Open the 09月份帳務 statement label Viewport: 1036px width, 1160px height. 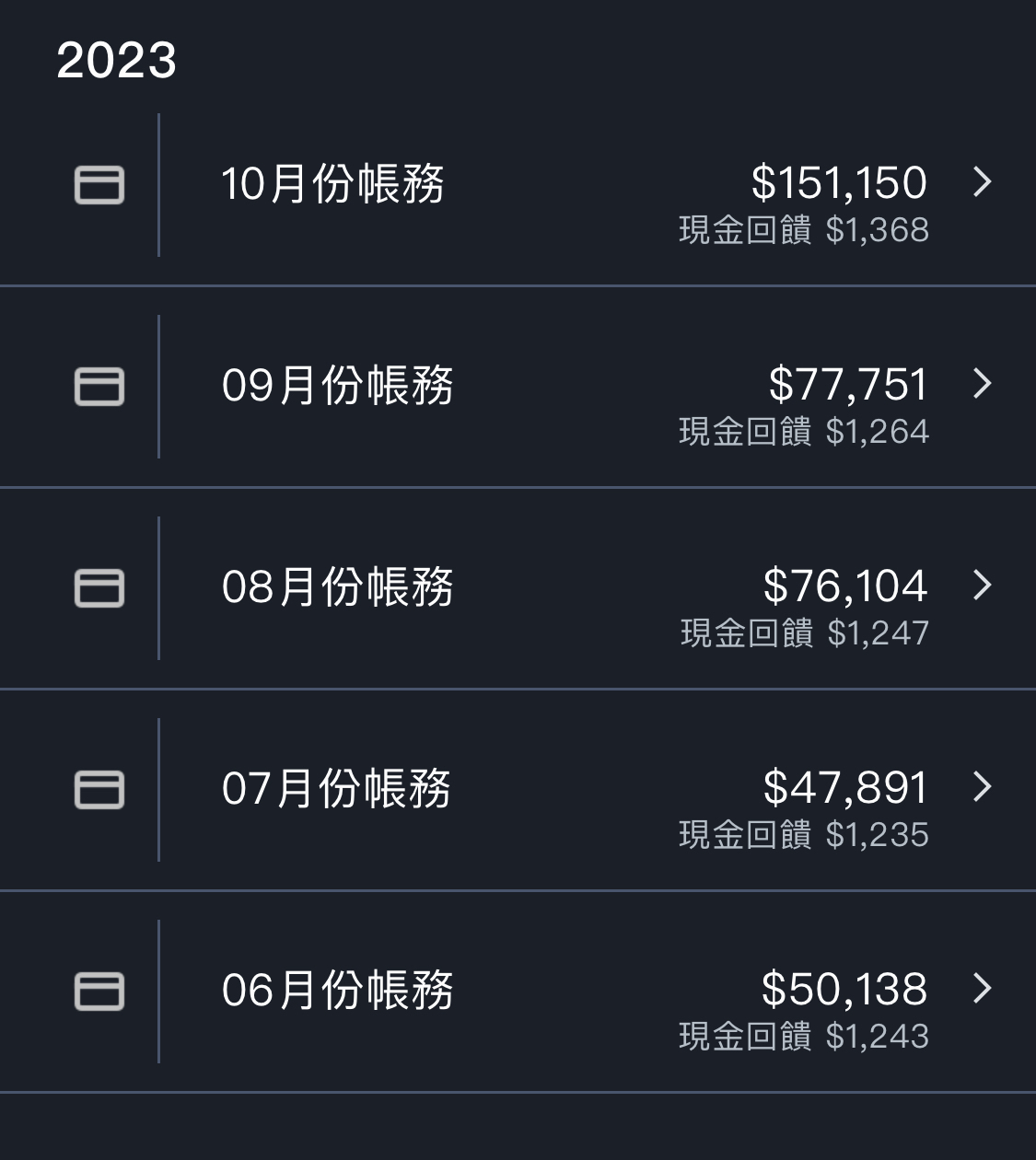(337, 385)
